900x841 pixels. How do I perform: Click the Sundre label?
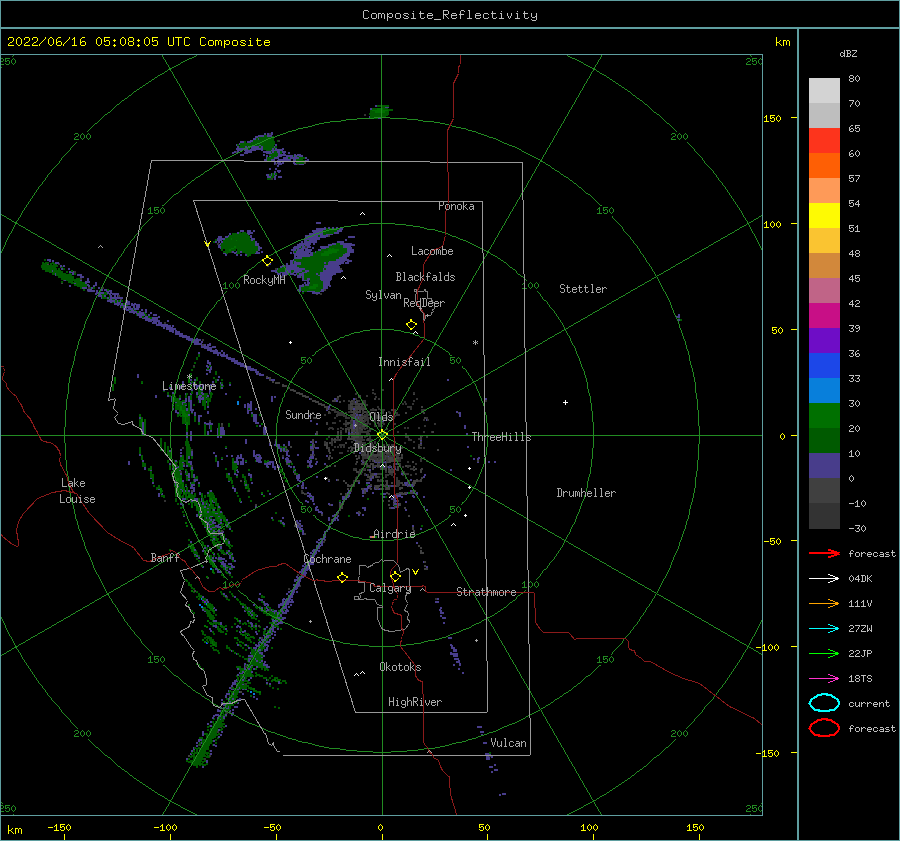pos(303,414)
